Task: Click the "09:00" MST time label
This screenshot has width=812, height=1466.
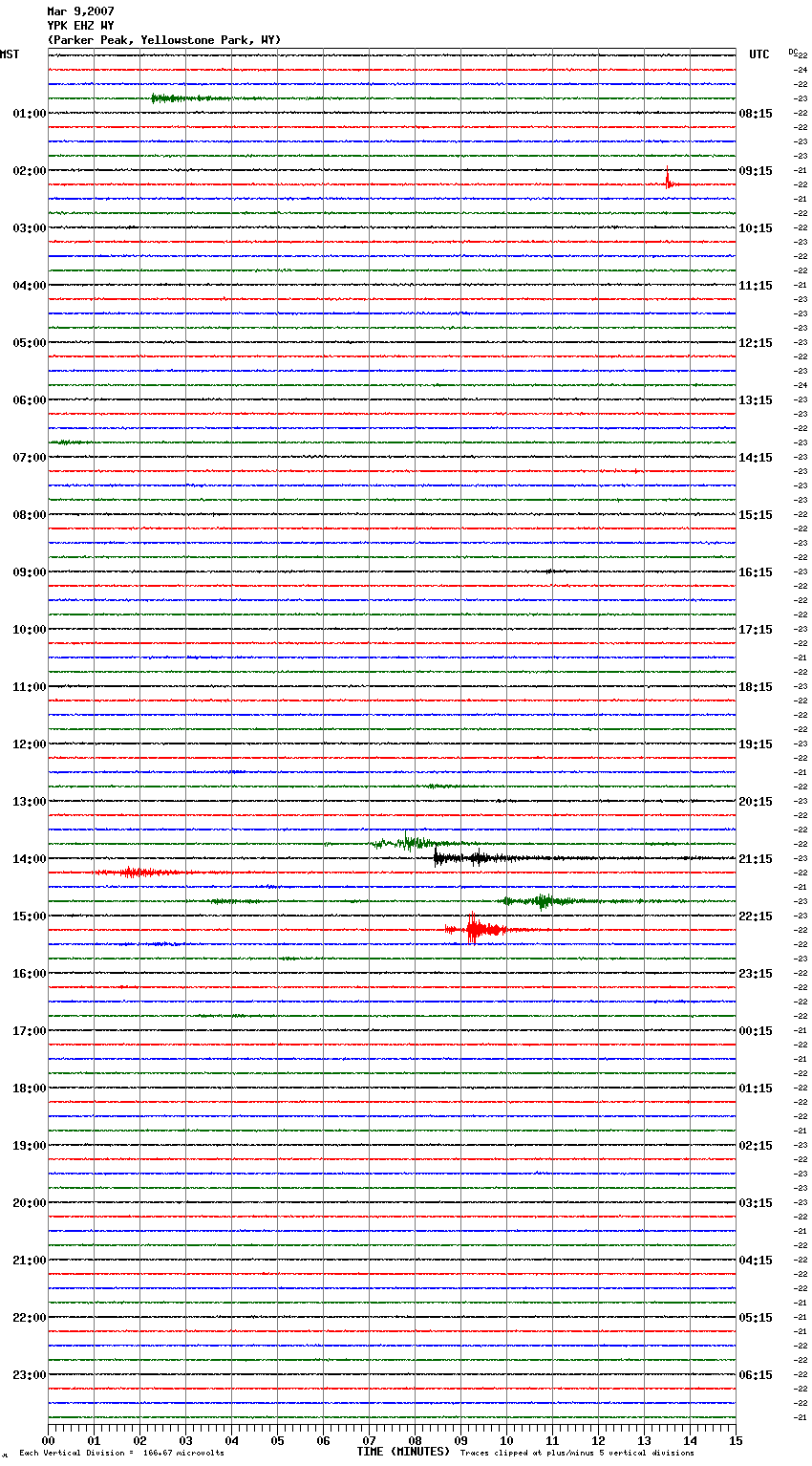Action: [29, 572]
